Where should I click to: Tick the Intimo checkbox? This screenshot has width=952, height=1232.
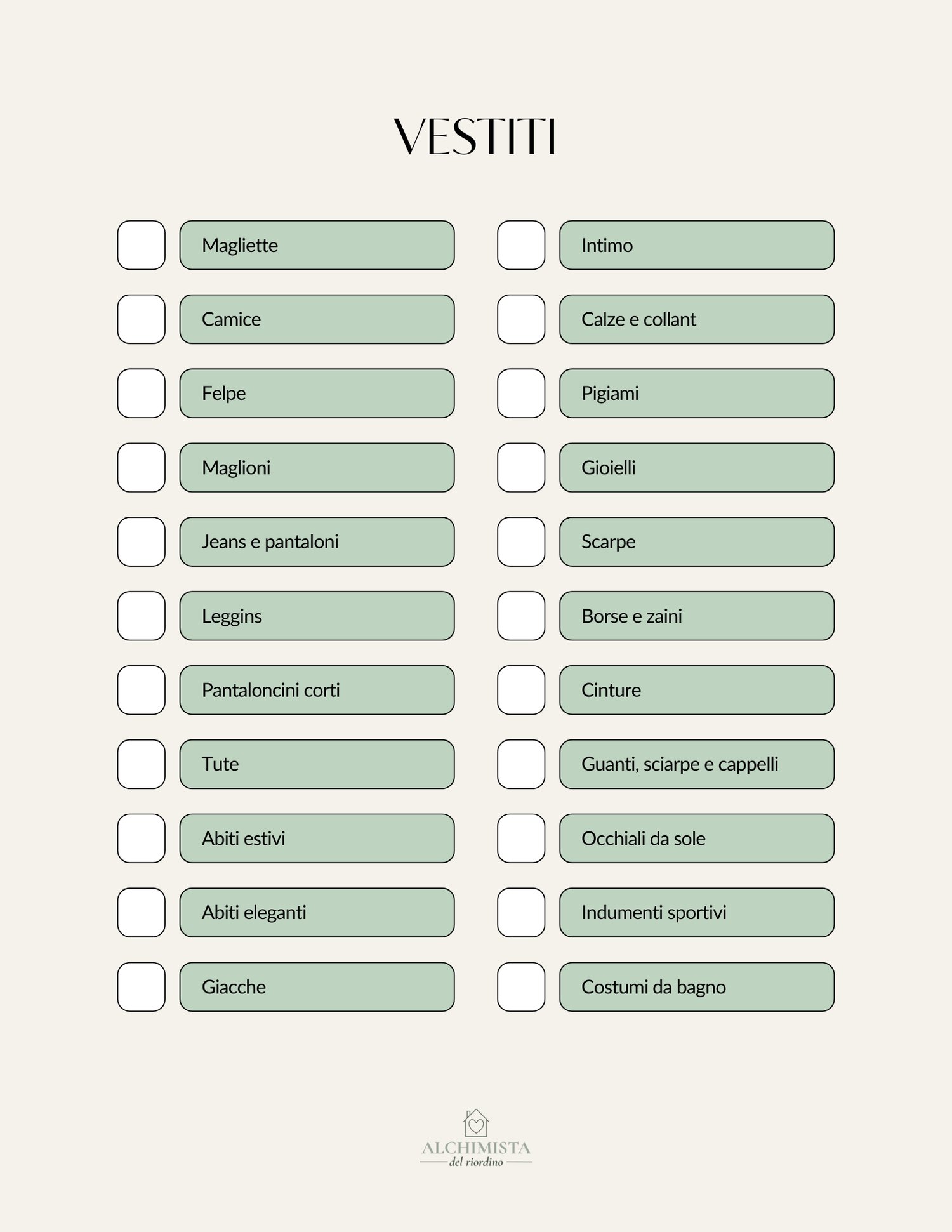pos(521,245)
